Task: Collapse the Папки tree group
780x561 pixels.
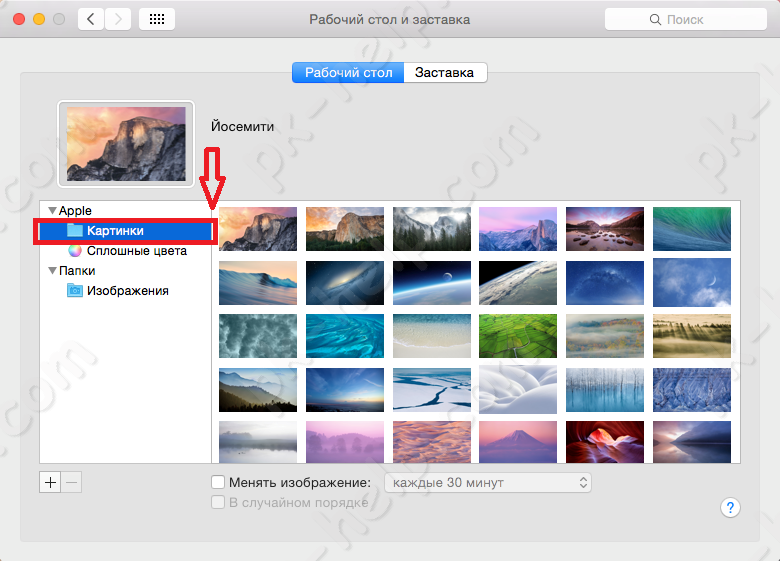Action: 52,271
